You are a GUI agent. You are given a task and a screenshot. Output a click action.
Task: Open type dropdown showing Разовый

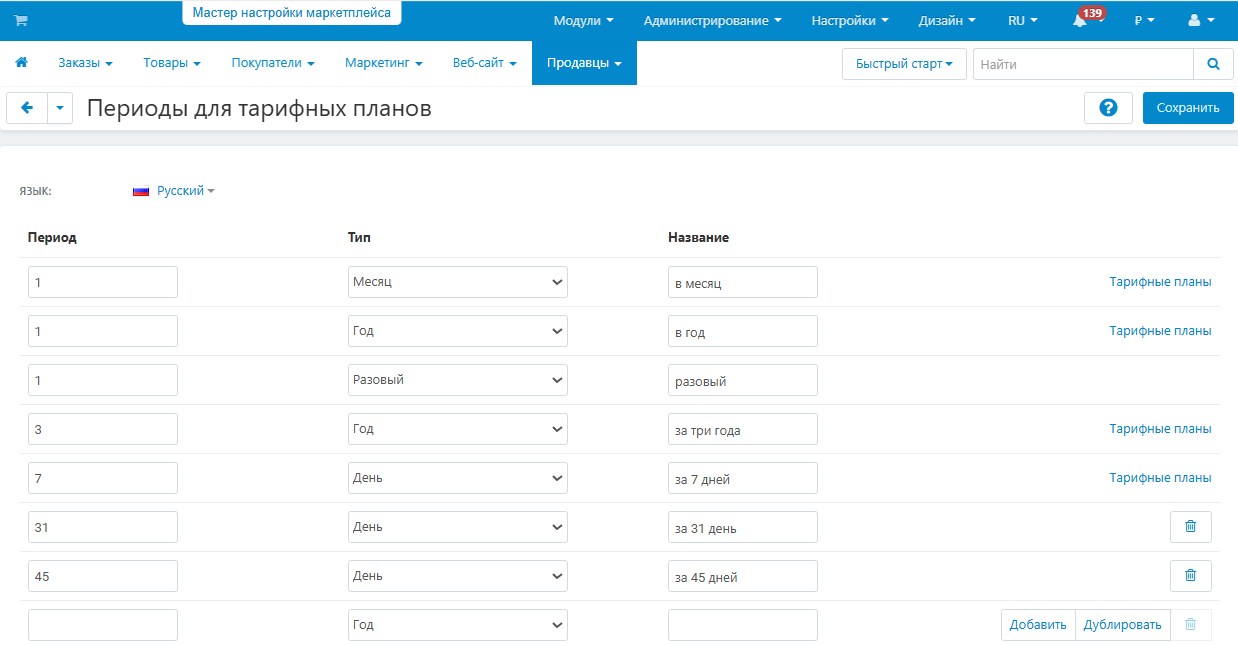(x=458, y=380)
